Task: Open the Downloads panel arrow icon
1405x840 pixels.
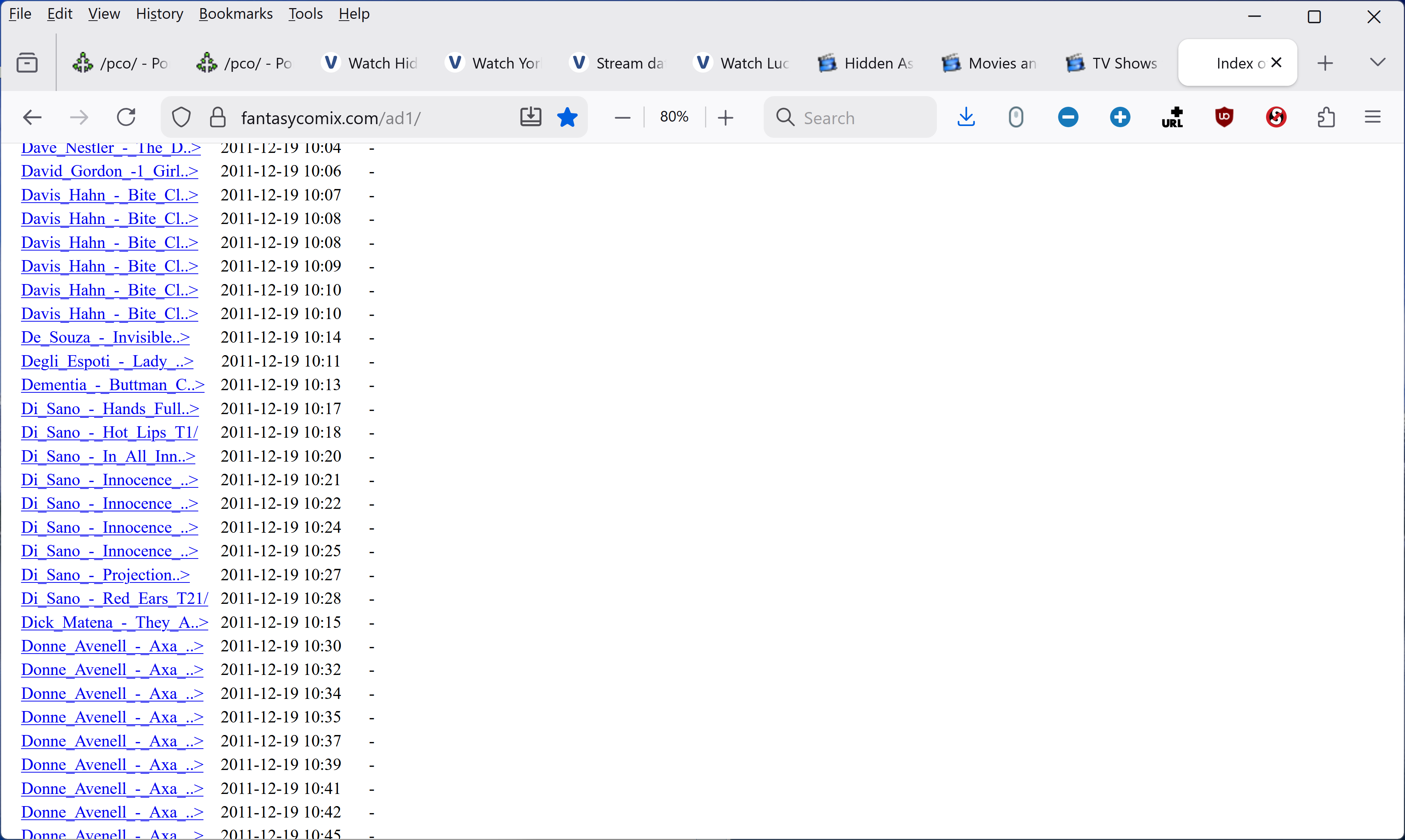Action: click(x=966, y=117)
